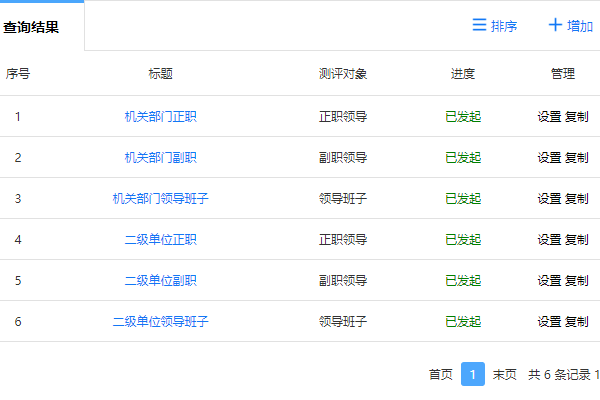Click 设置 for 二级单位正职
The width and height of the screenshot is (600, 400).
point(549,239)
